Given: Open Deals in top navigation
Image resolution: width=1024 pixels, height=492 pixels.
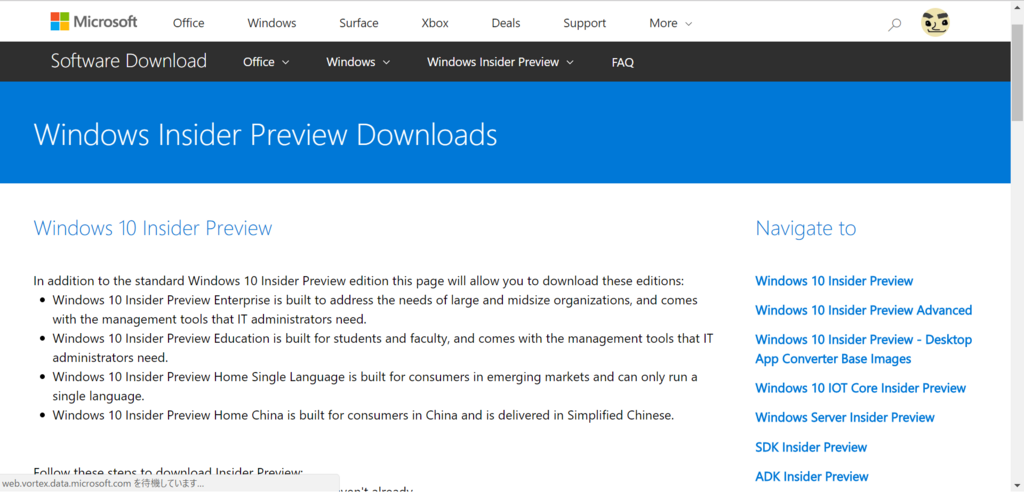Looking at the screenshot, I should coord(506,23).
